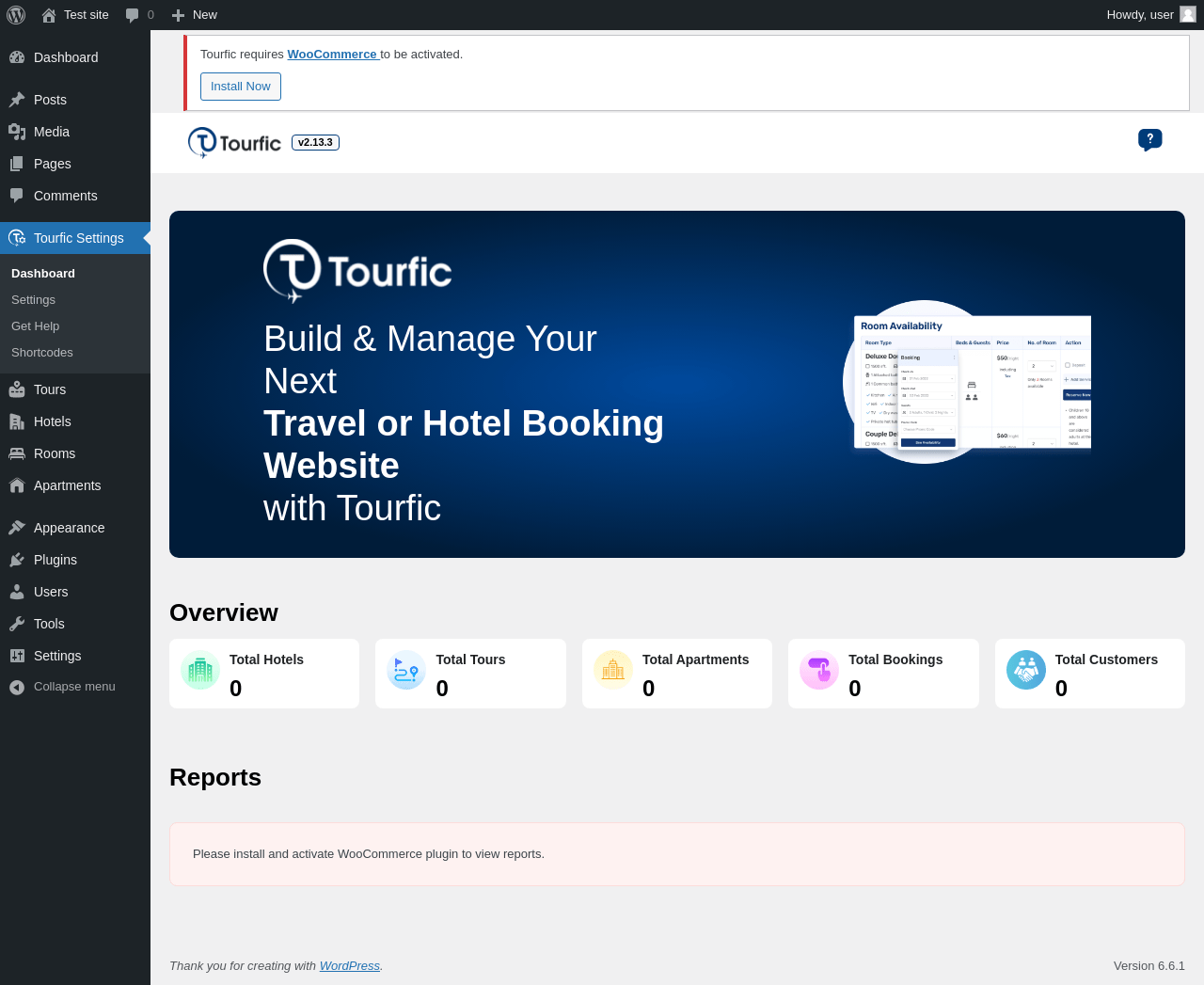
Task: Click the Dashboard gauge icon in sidebar
Action: (x=17, y=57)
